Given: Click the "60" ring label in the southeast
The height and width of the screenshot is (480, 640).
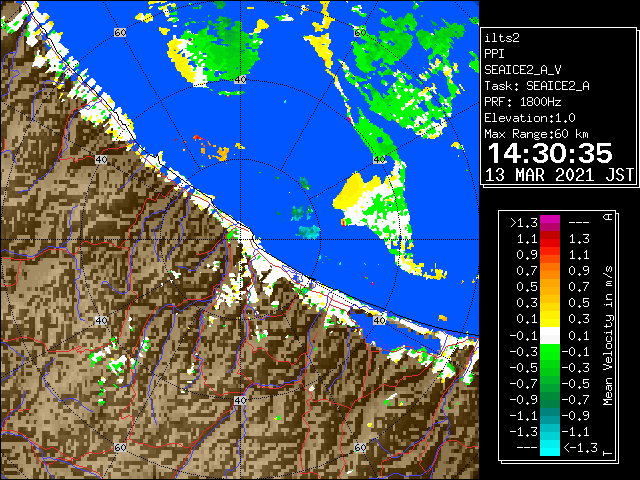Looking at the screenshot, I should [360, 447].
